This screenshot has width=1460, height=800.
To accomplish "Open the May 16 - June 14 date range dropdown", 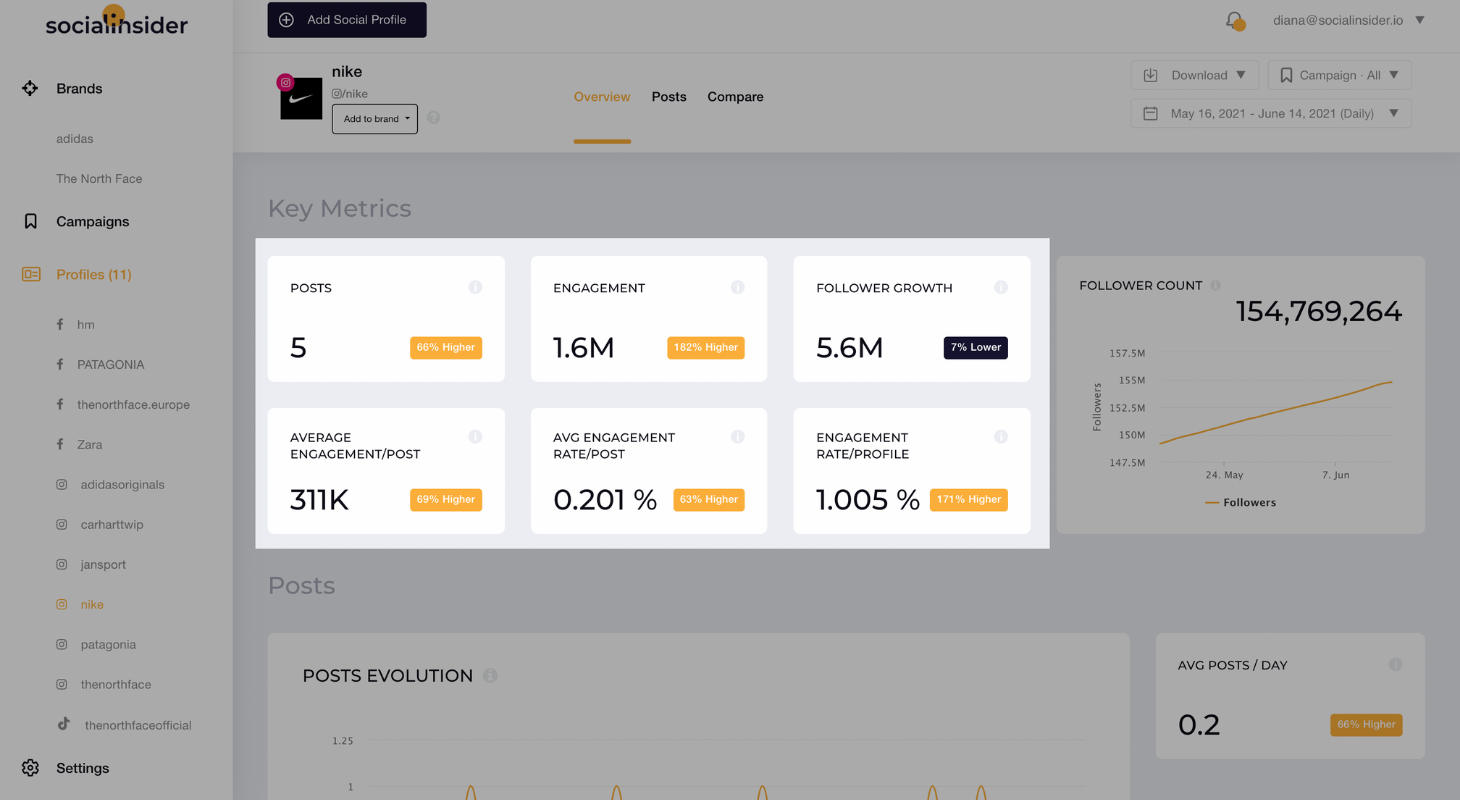I will pos(1271,113).
